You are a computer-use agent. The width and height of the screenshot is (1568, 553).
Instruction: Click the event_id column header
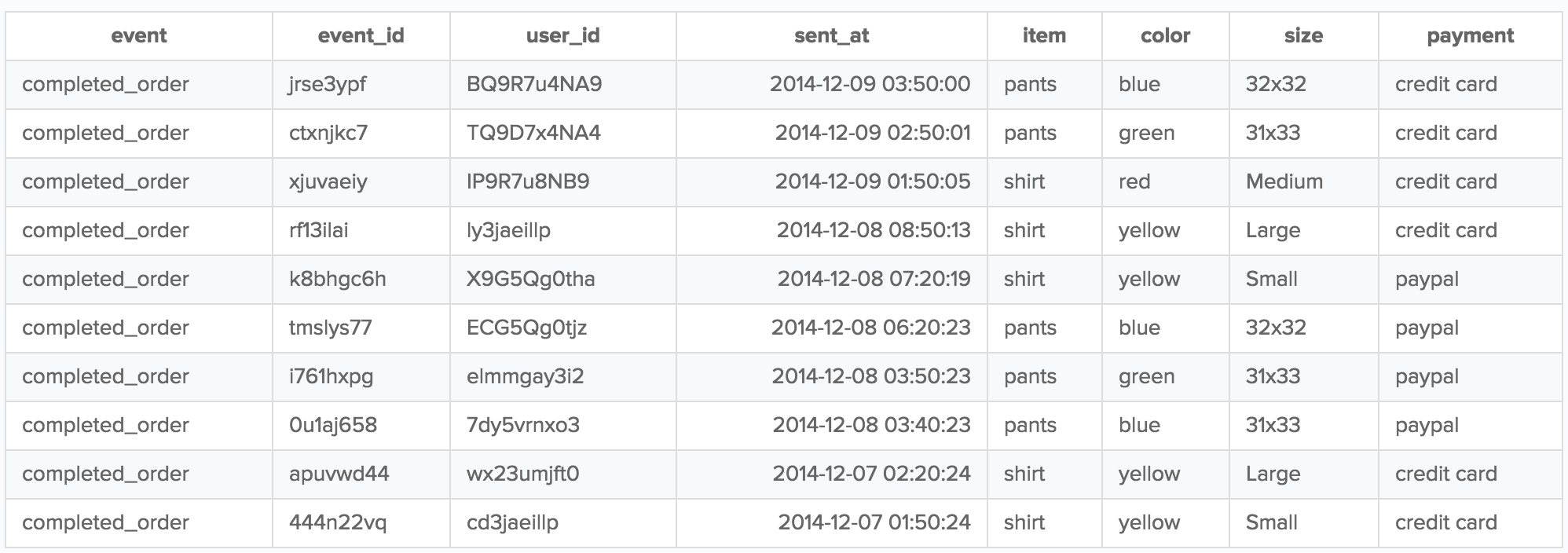click(361, 36)
